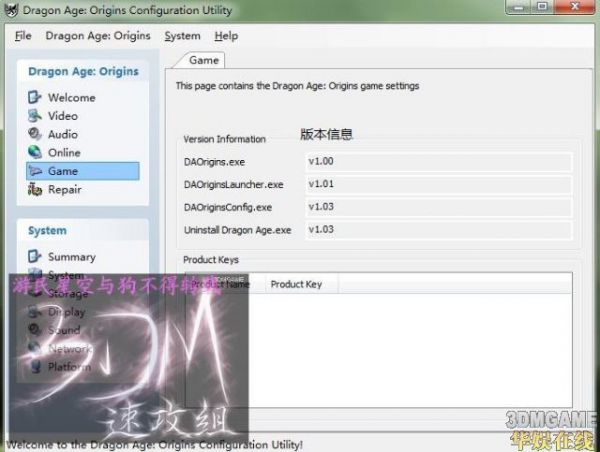Open the Storage information item
Screen dimensions: 600x452
(68, 293)
